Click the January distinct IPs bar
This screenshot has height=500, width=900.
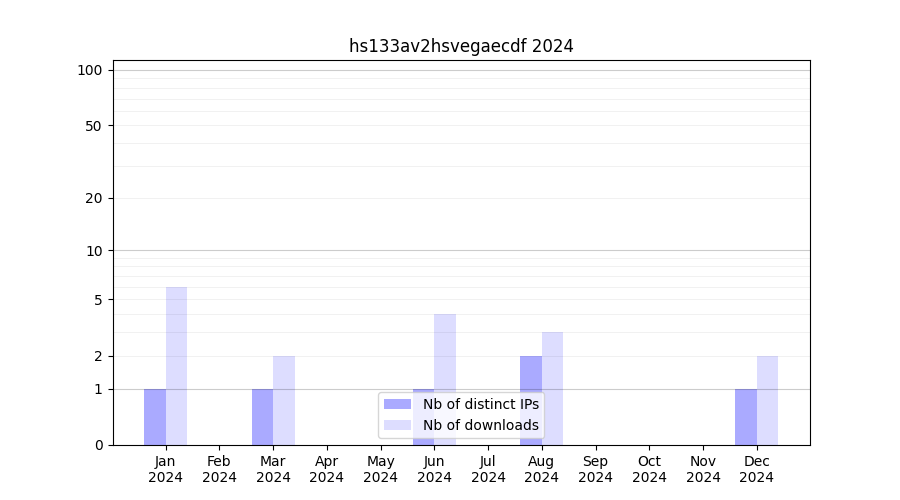(x=155, y=417)
